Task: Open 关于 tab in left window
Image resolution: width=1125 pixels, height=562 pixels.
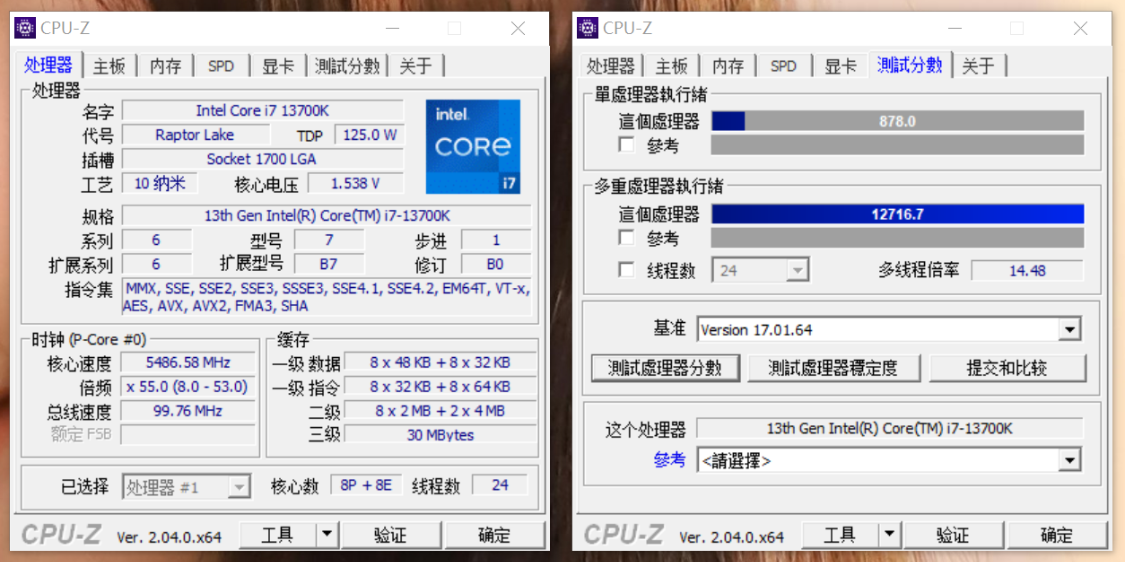Action: click(x=416, y=67)
